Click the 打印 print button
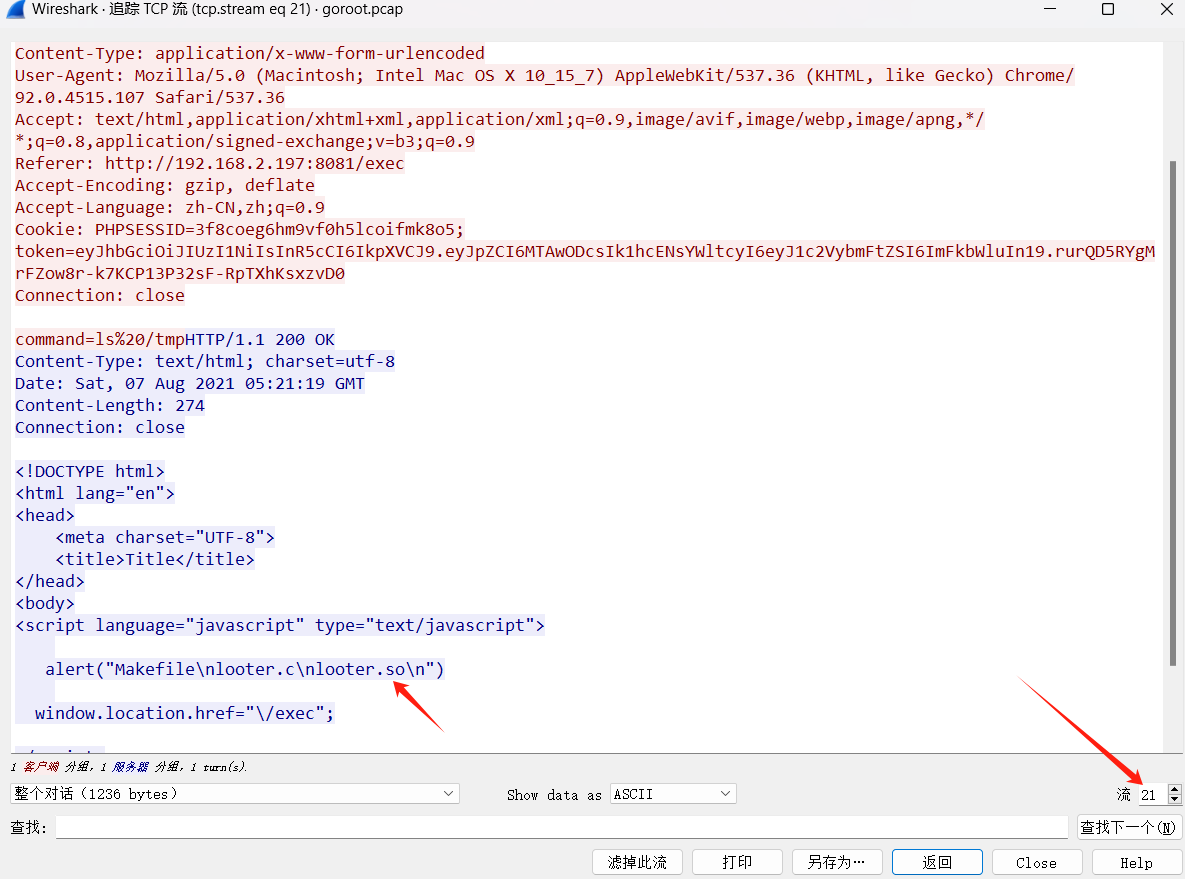This screenshot has width=1185, height=879. pos(737,862)
